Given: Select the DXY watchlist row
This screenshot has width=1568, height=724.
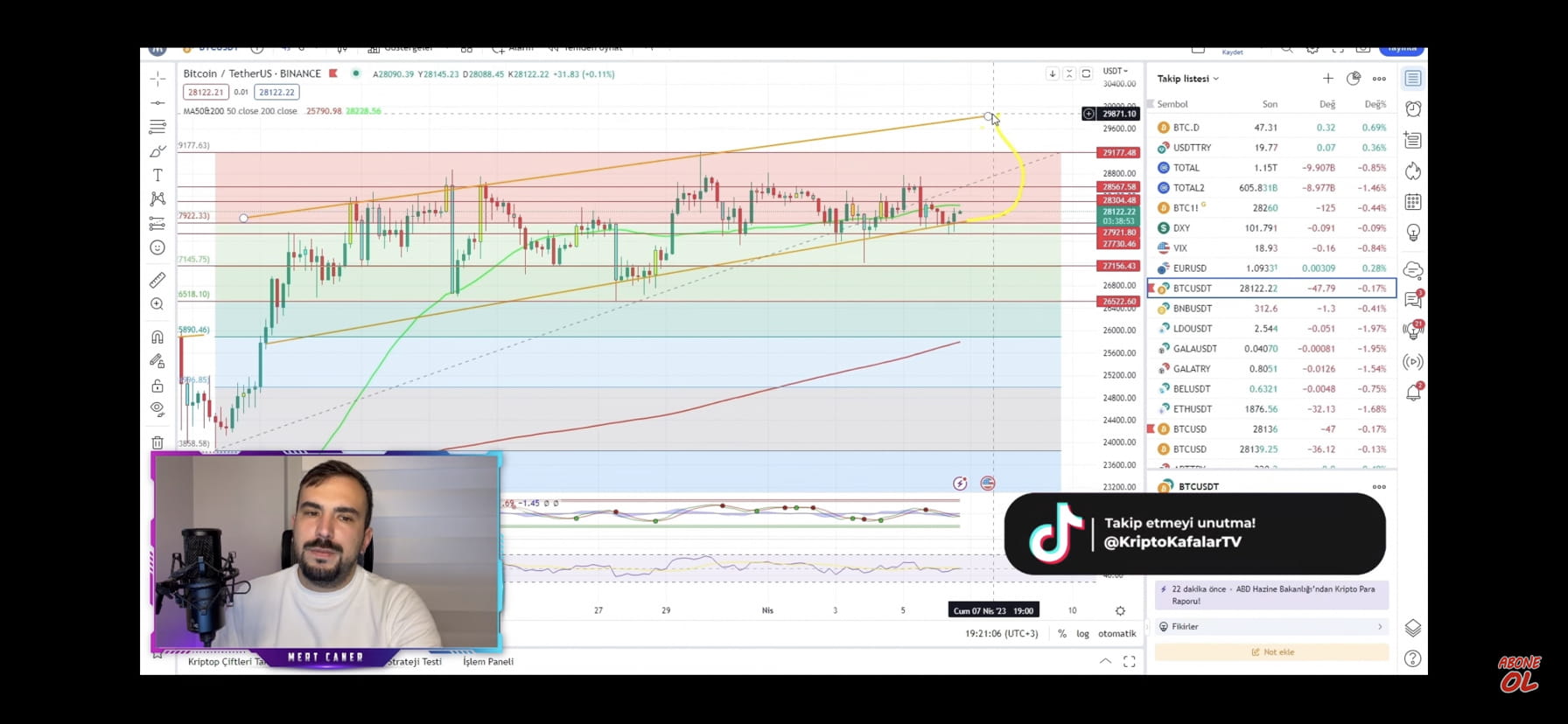Looking at the screenshot, I should point(1271,228).
